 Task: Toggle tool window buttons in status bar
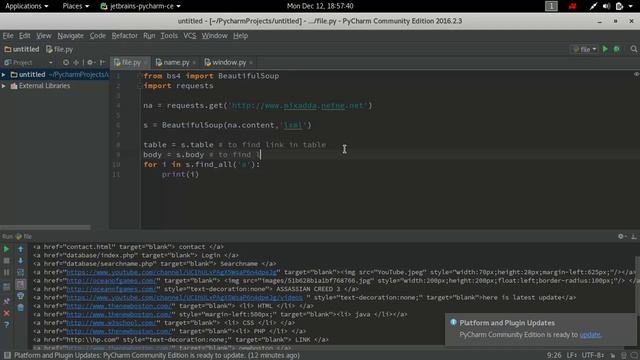7,355
